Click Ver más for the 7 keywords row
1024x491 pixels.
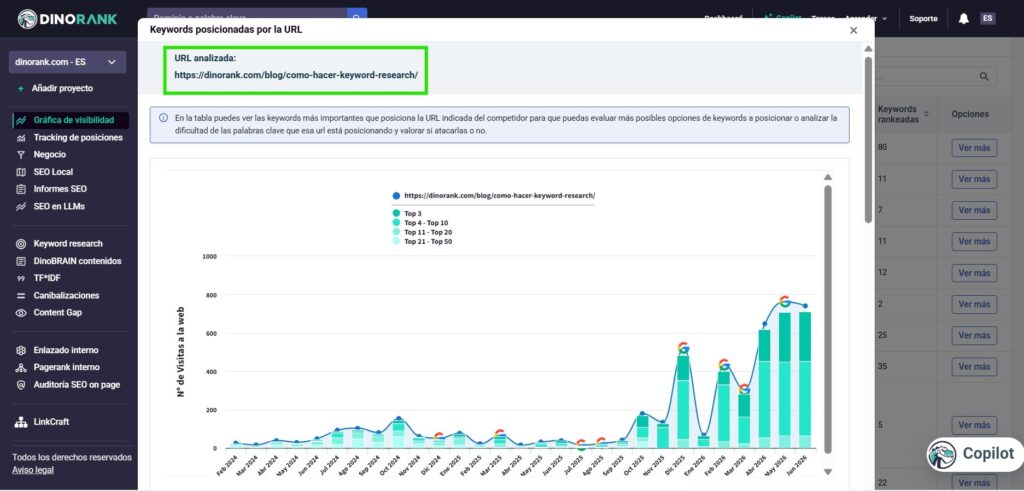click(x=974, y=210)
